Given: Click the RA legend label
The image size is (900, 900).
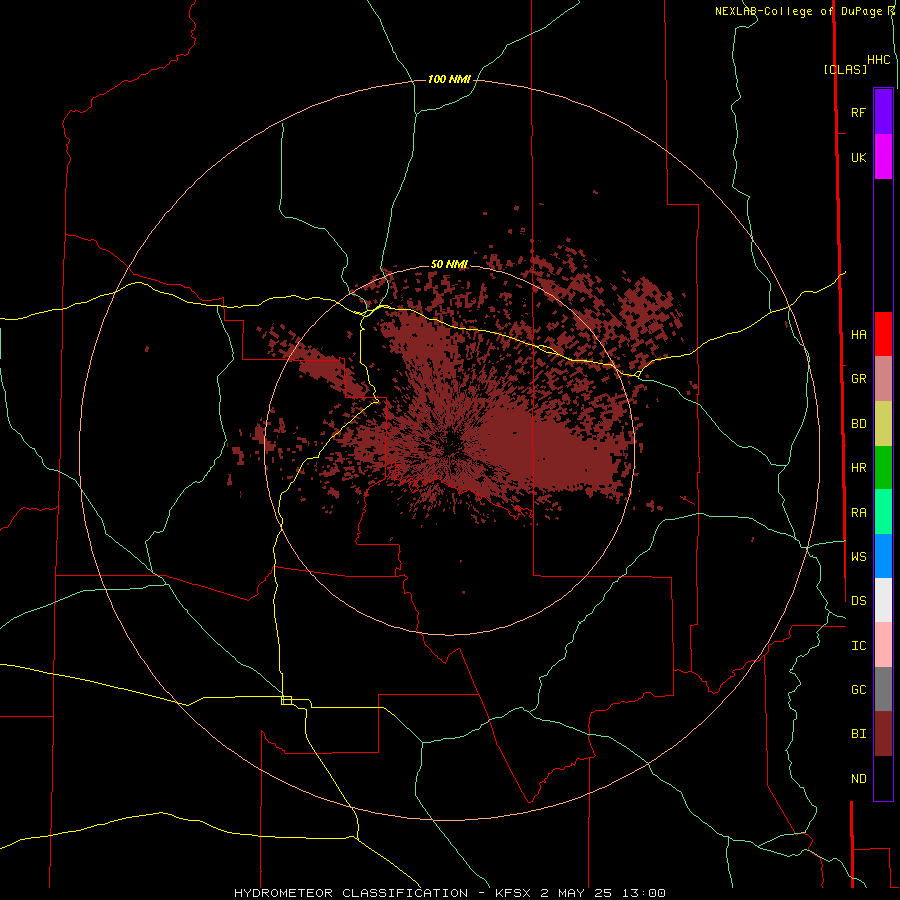Looking at the screenshot, I should coord(858,513).
